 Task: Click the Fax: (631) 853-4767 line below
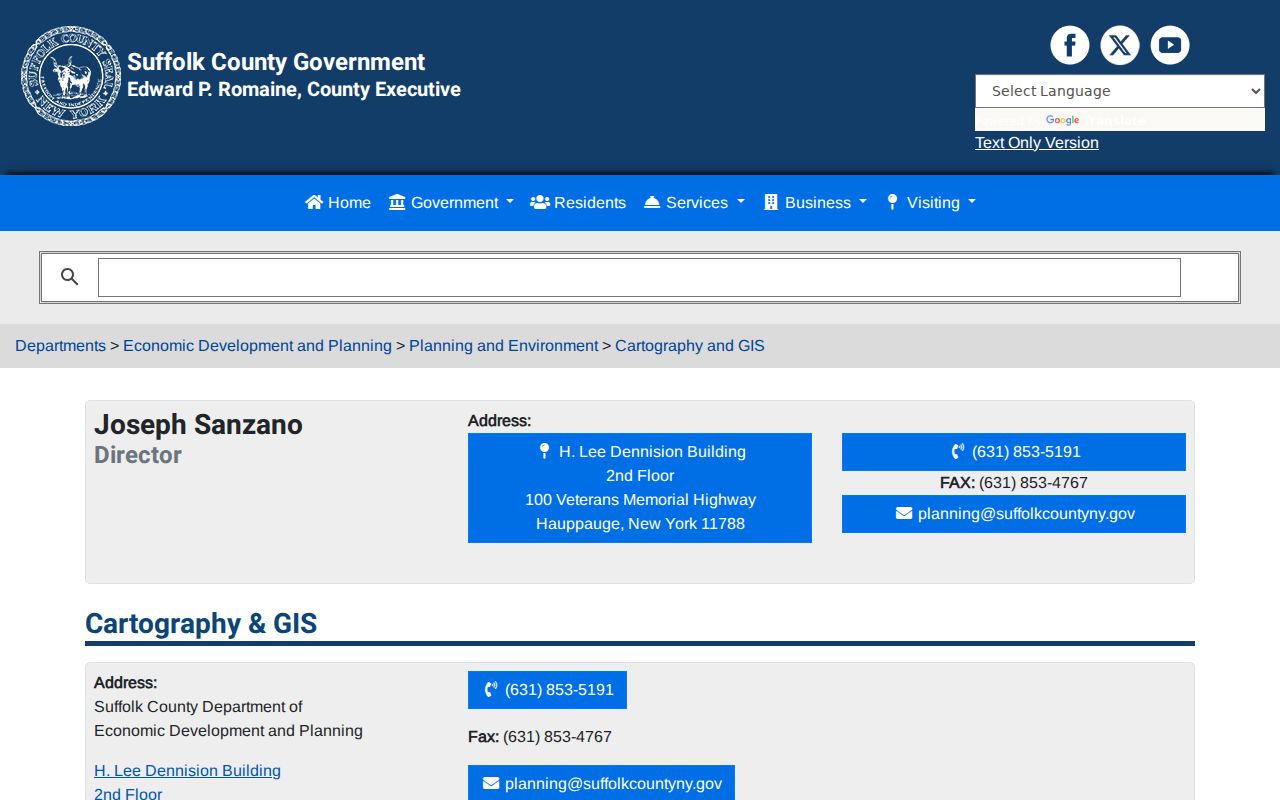[x=540, y=737]
